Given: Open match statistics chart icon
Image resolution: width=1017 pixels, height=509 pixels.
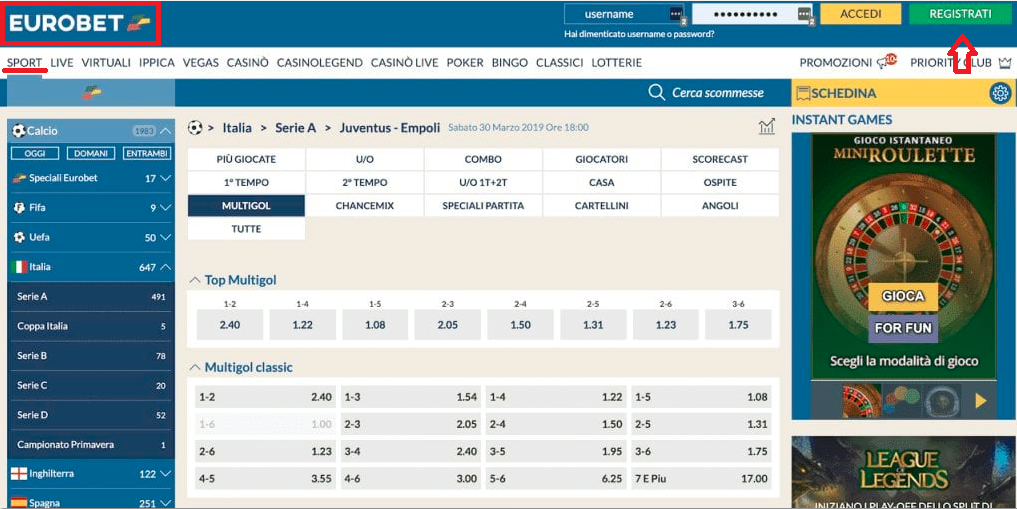Looking at the screenshot, I should 767,127.
